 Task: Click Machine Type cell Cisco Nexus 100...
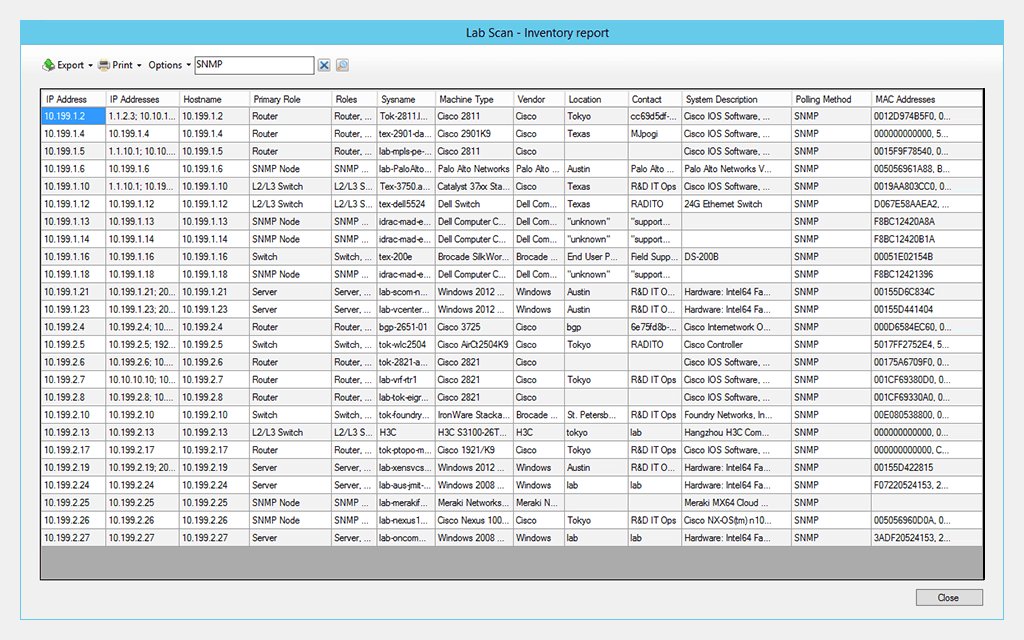click(x=474, y=520)
